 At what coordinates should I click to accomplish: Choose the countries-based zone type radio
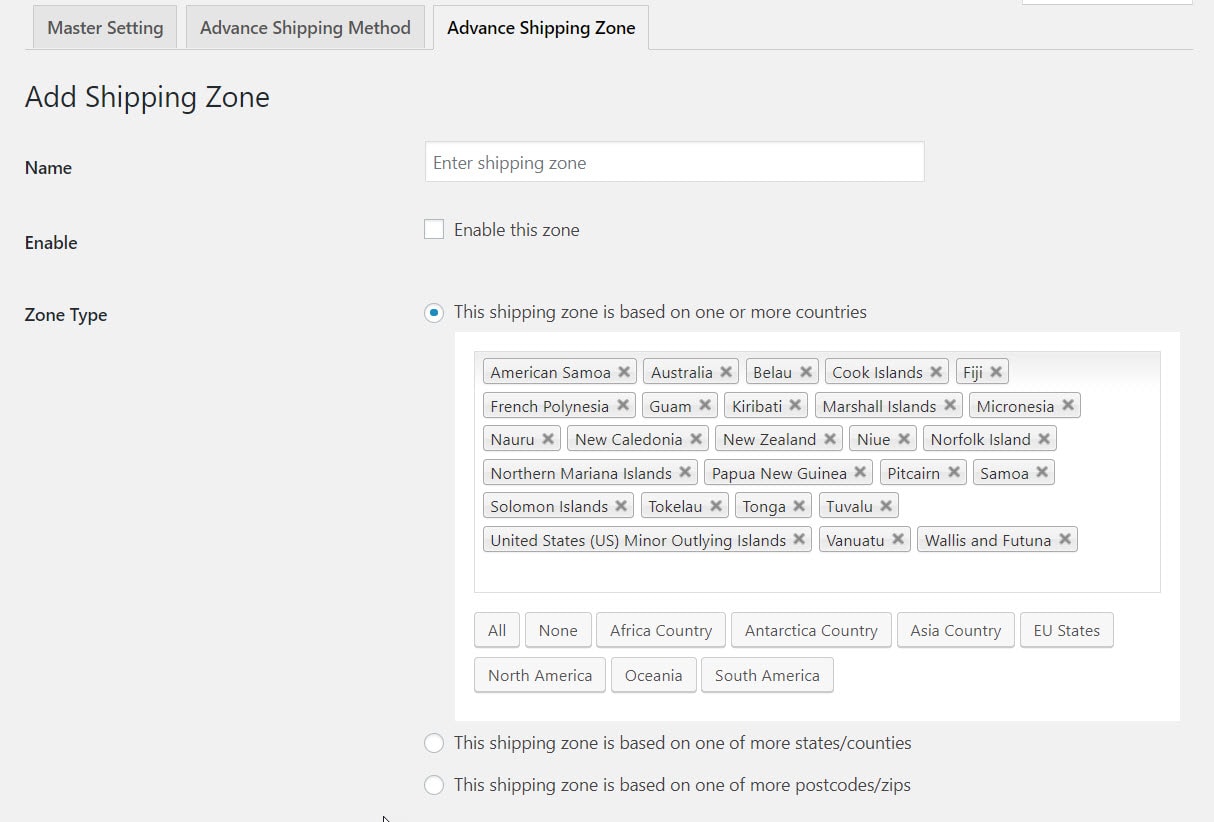(434, 313)
